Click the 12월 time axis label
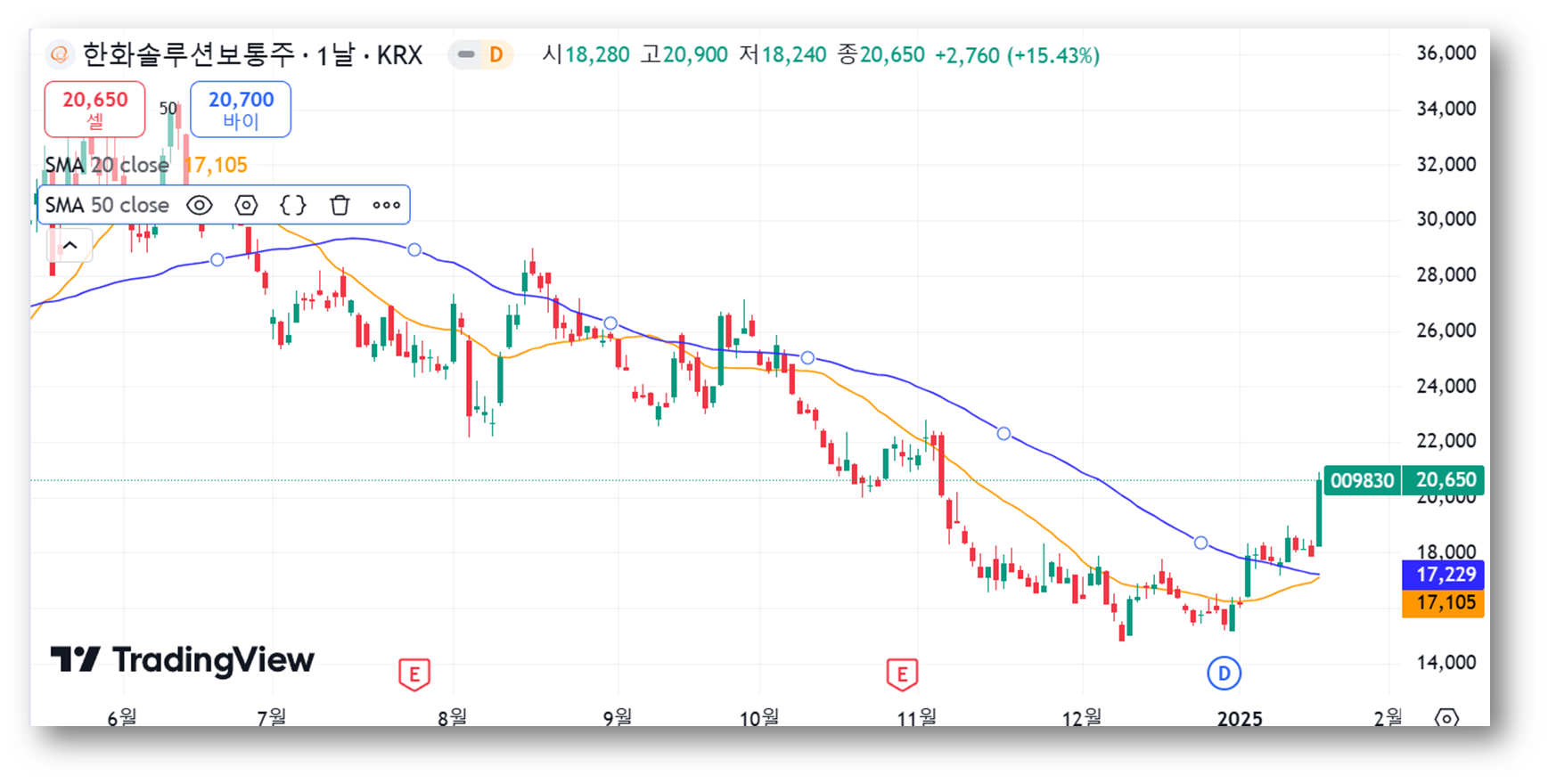The image size is (1548, 784). click(x=1082, y=717)
